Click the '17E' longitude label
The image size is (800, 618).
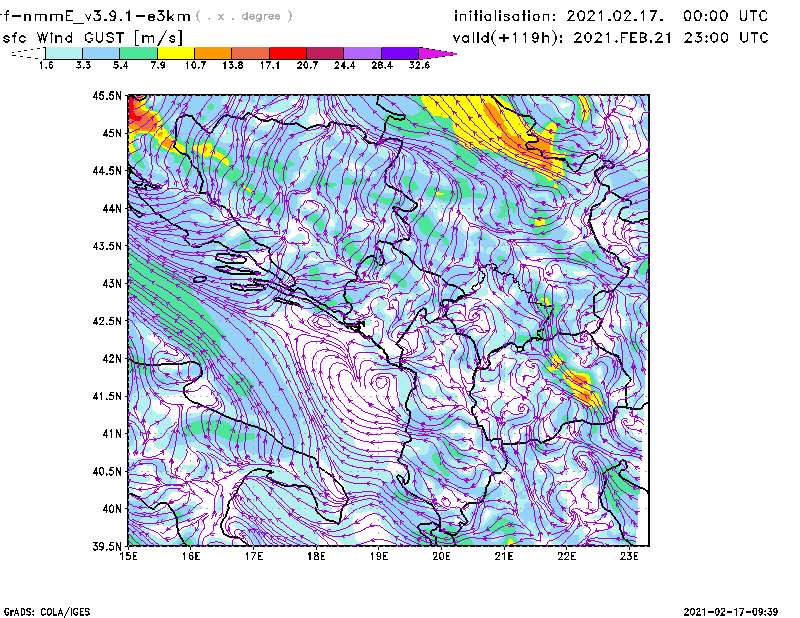click(x=254, y=556)
